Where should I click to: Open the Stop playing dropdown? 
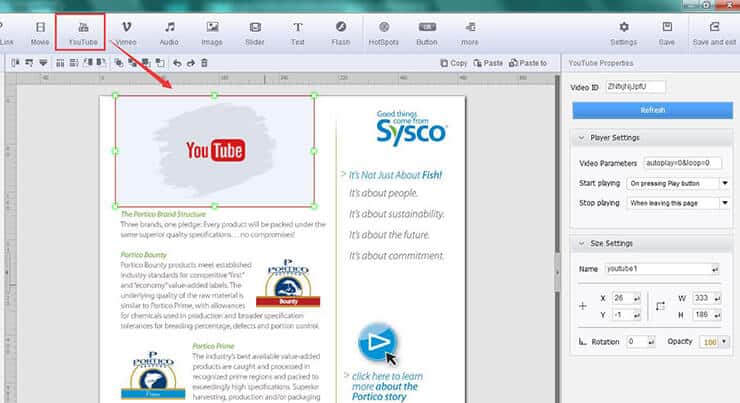[x=678, y=203]
